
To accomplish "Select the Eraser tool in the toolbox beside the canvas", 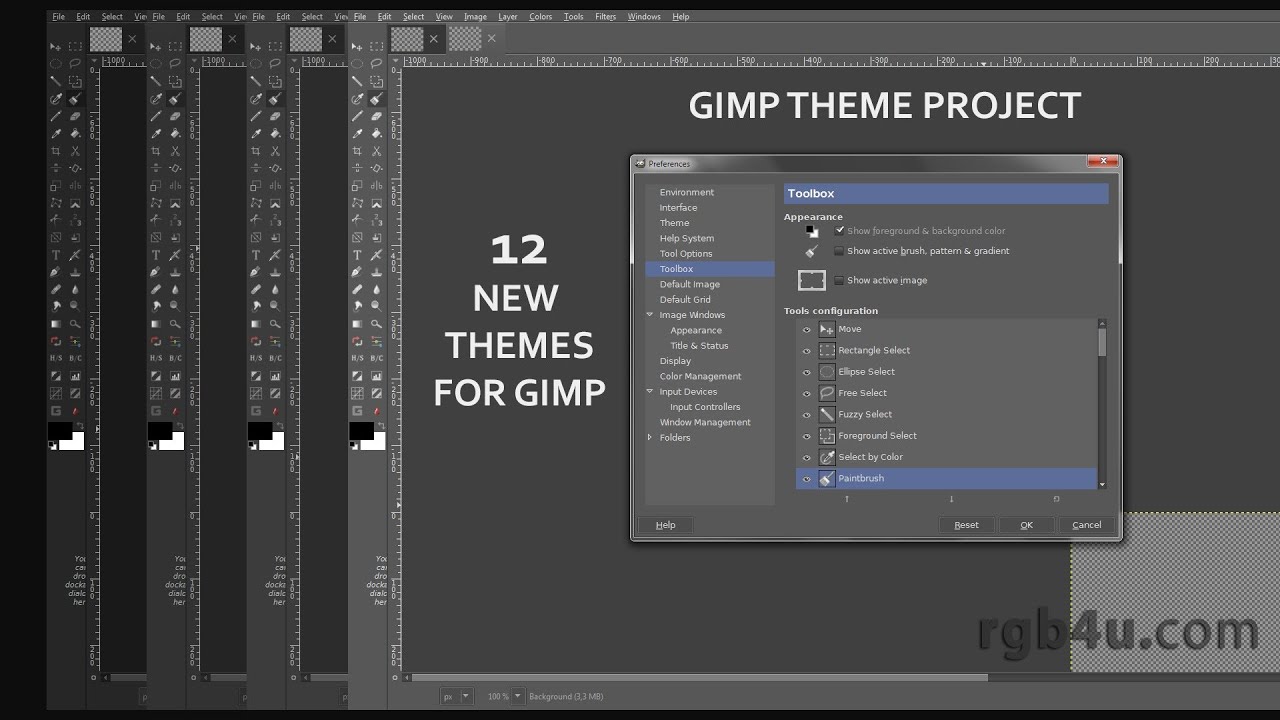I will coord(376,116).
